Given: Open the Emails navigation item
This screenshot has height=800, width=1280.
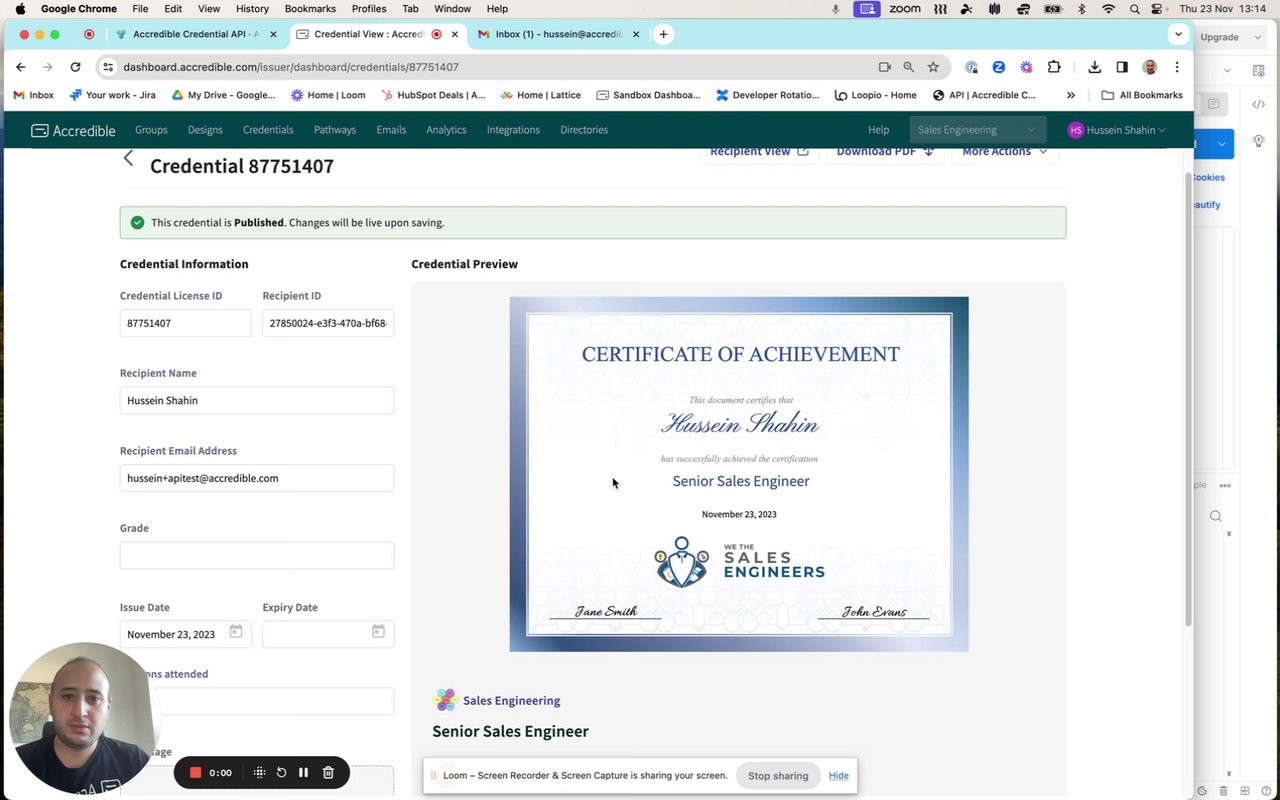Looking at the screenshot, I should pos(391,130).
